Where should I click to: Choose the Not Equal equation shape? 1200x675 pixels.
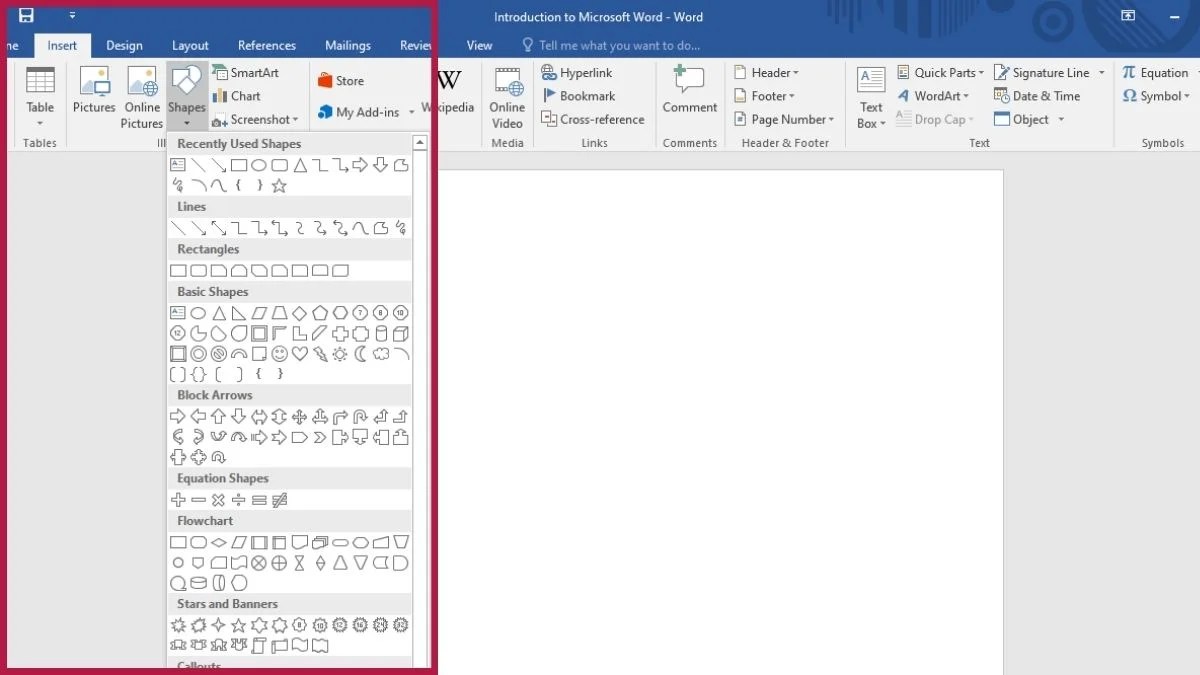[x=279, y=499]
